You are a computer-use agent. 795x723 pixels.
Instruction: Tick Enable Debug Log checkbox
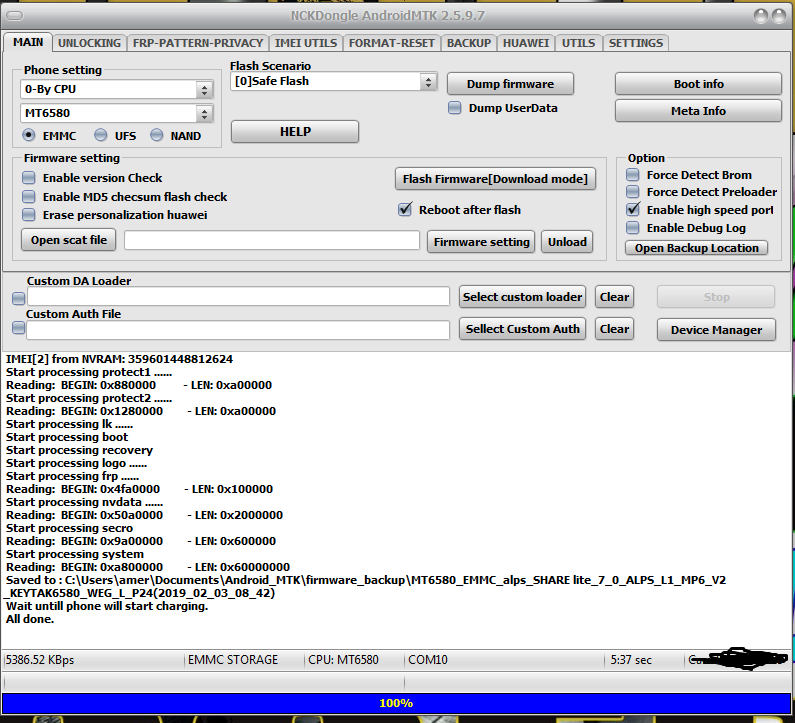click(633, 228)
